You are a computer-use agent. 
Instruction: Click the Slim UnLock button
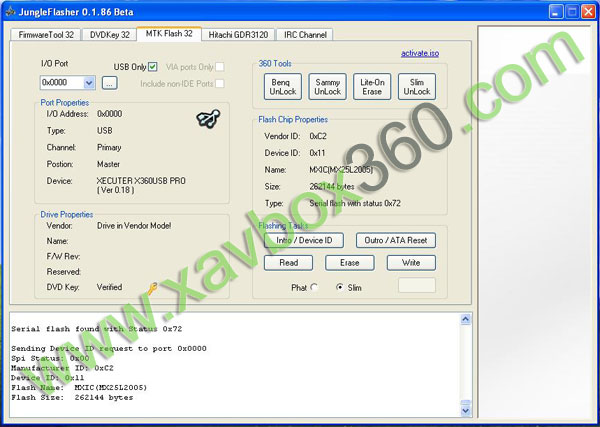417,87
